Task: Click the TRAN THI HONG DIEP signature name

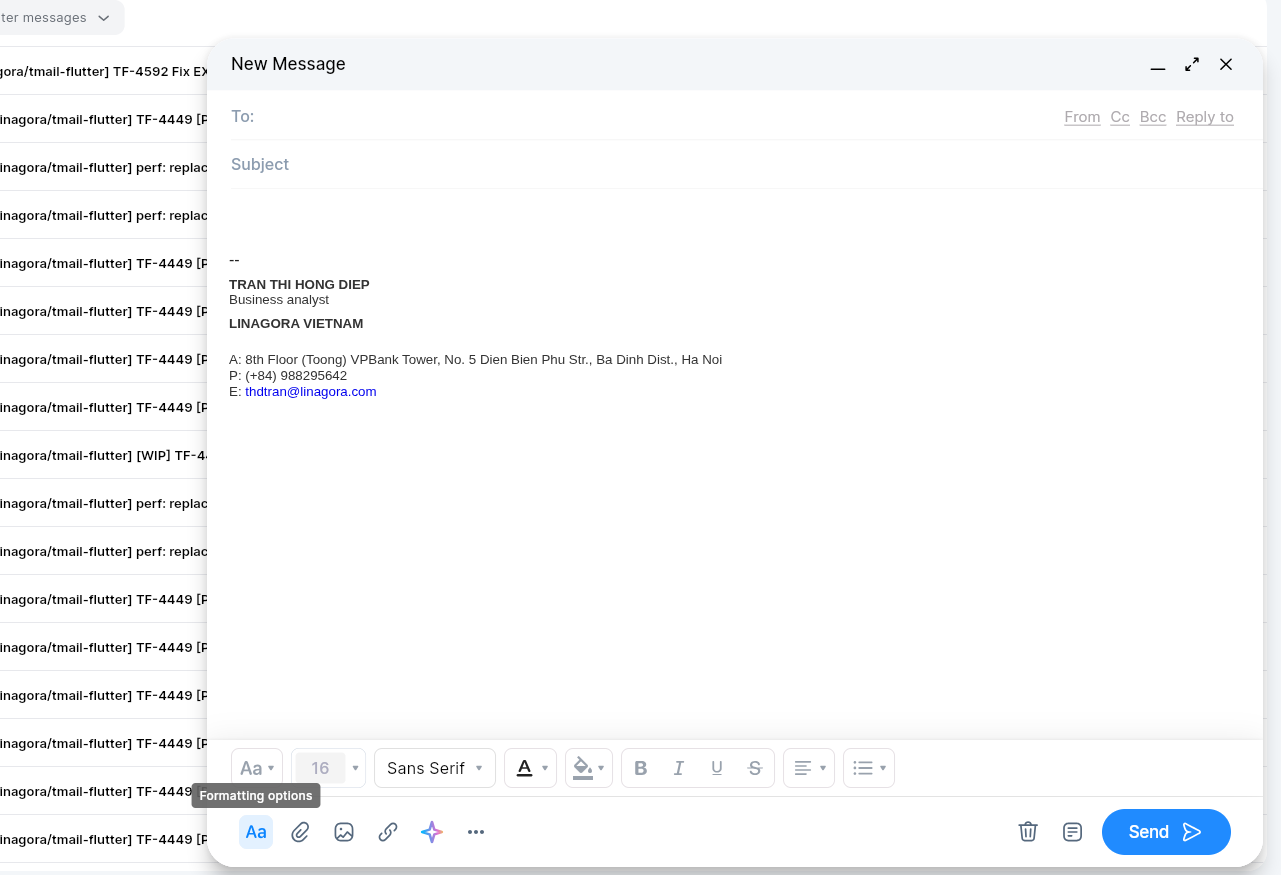Action: tap(299, 285)
